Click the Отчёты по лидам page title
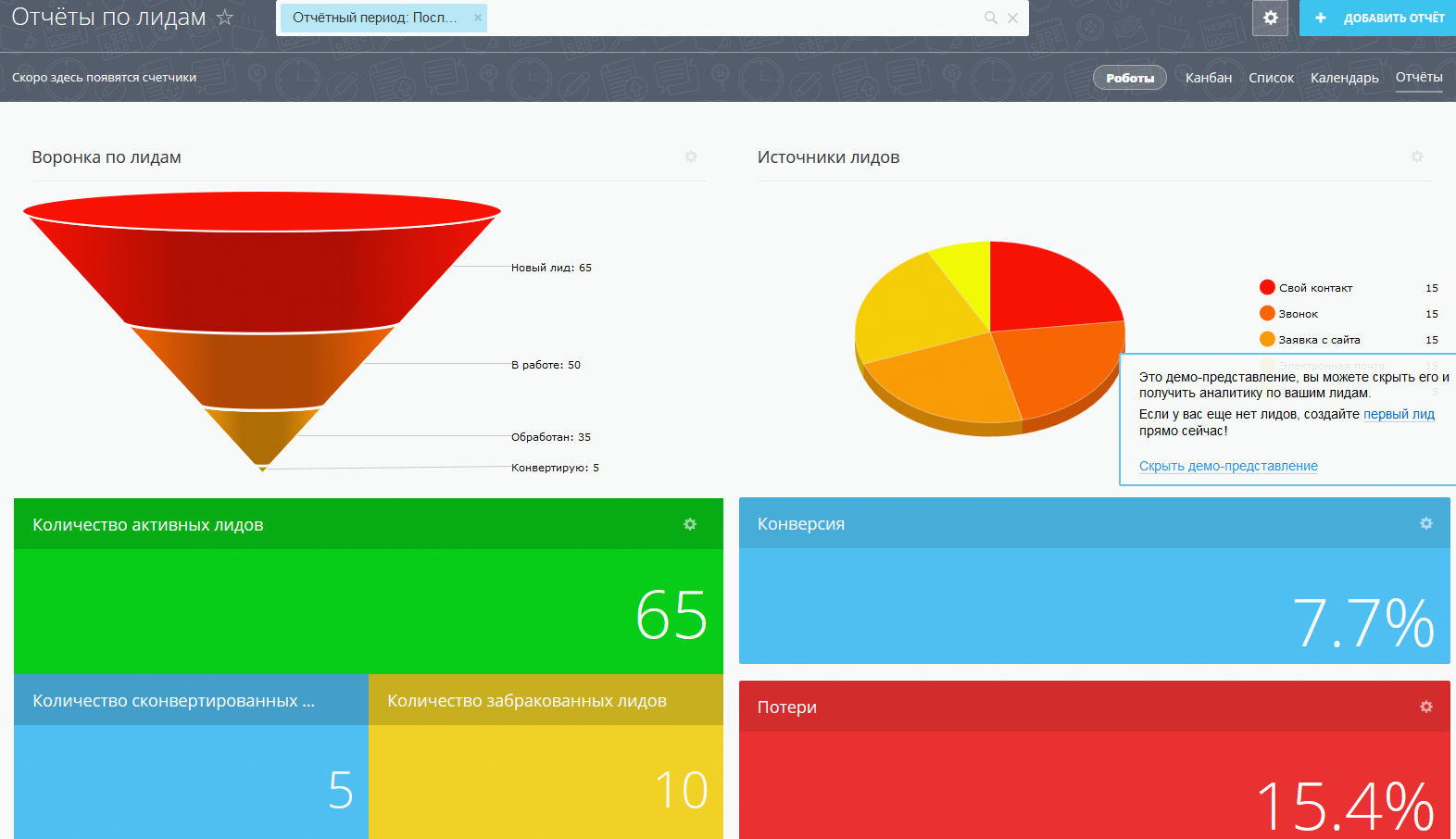The height and width of the screenshot is (839, 1456). click(x=108, y=17)
